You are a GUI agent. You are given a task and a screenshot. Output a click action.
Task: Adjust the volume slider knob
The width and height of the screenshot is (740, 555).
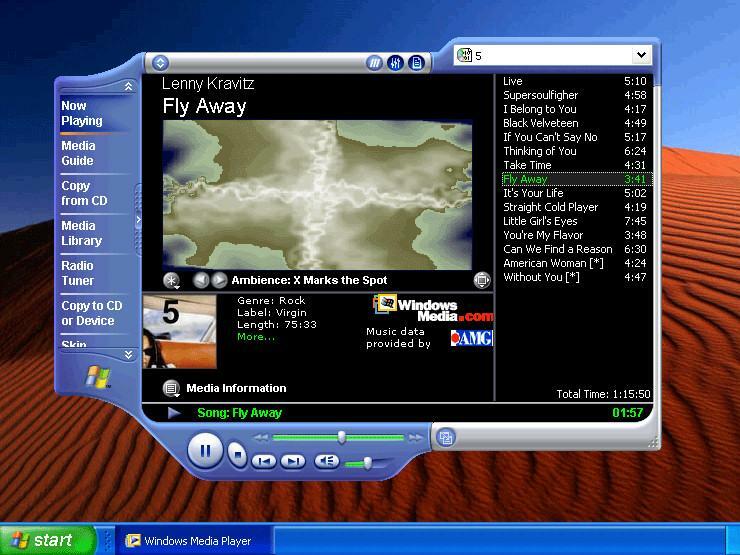367,463
